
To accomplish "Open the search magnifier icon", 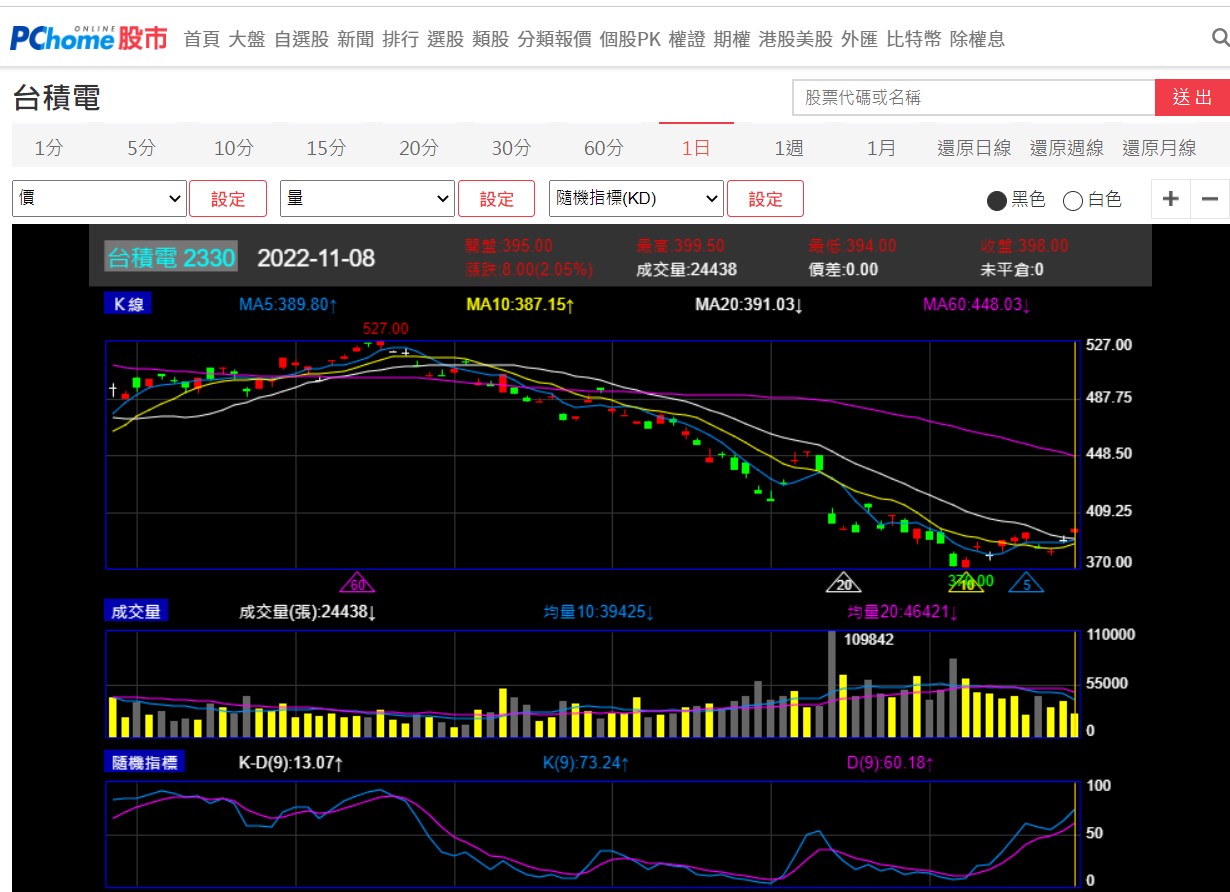I will point(1220,38).
